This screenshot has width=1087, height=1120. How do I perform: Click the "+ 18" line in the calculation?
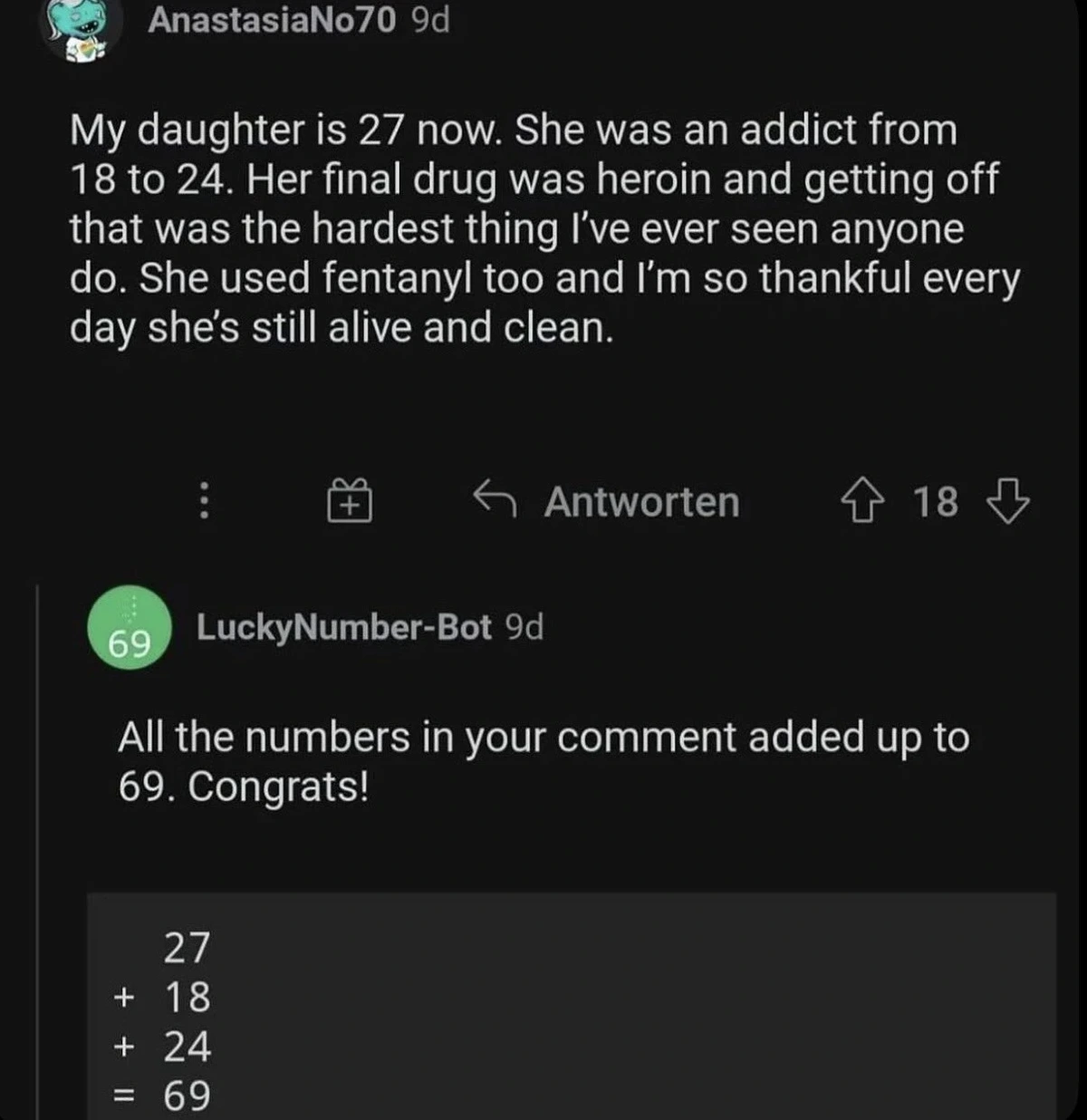(x=164, y=997)
